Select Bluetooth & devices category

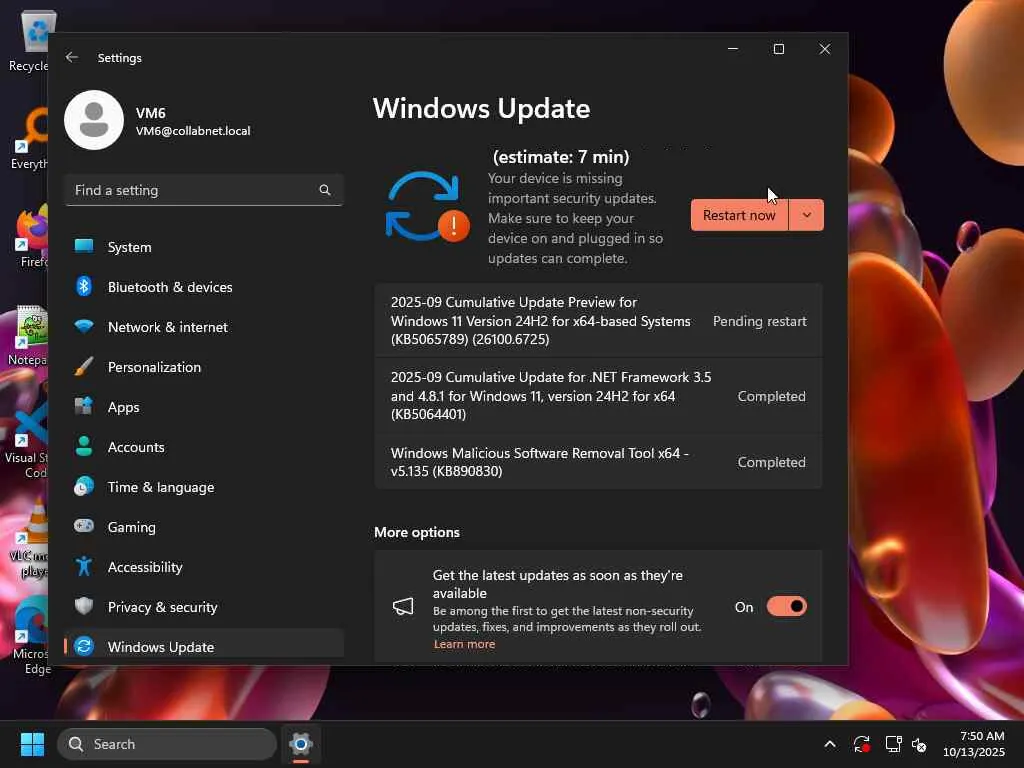(x=204, y=287)
